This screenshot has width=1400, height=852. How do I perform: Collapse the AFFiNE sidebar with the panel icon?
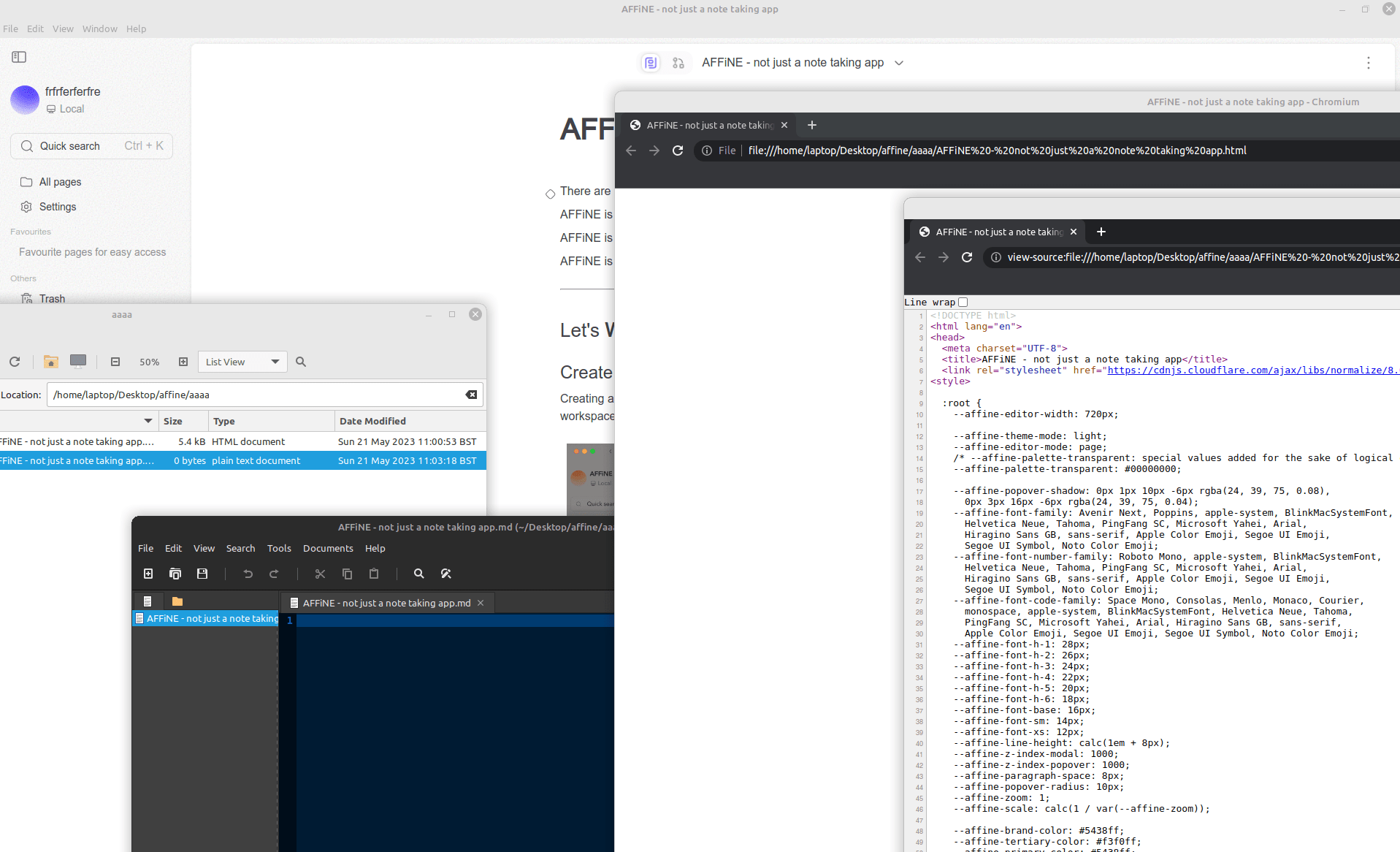[x=19, y=57]
